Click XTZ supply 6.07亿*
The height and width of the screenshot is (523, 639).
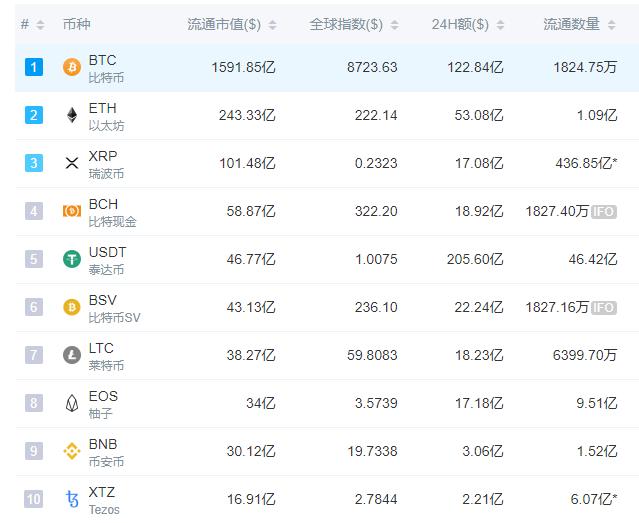tap(594, 499)
